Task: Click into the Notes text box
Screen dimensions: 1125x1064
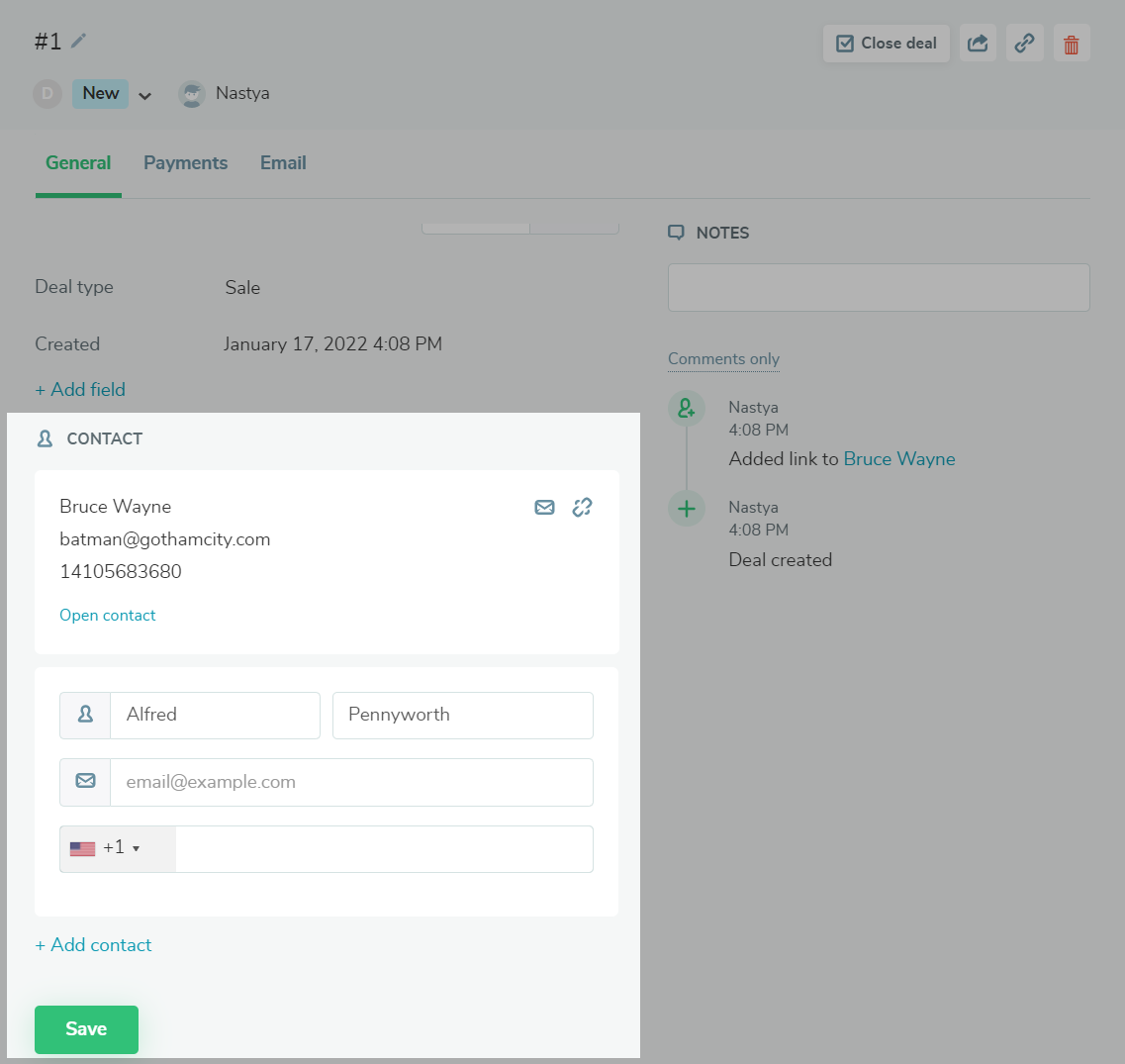Action: [879, 287]
